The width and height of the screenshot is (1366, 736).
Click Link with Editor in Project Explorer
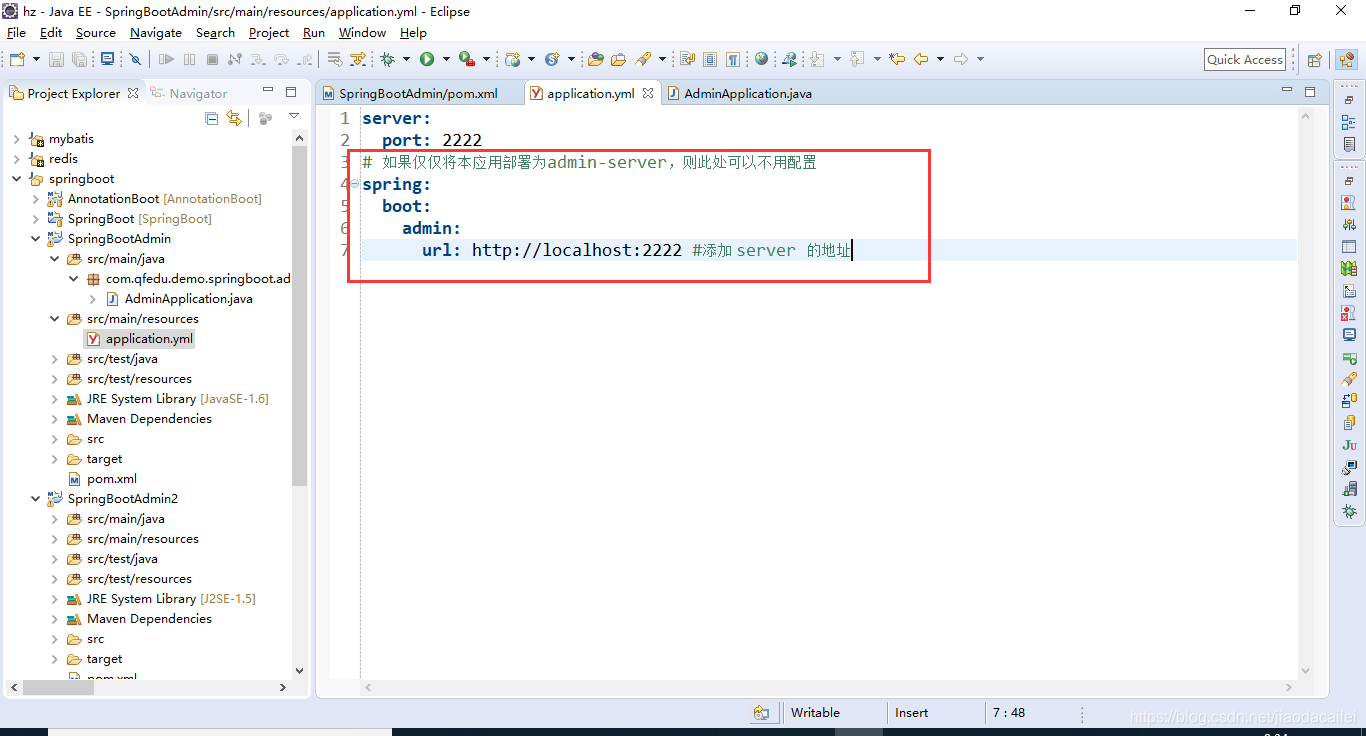[234, 118]
